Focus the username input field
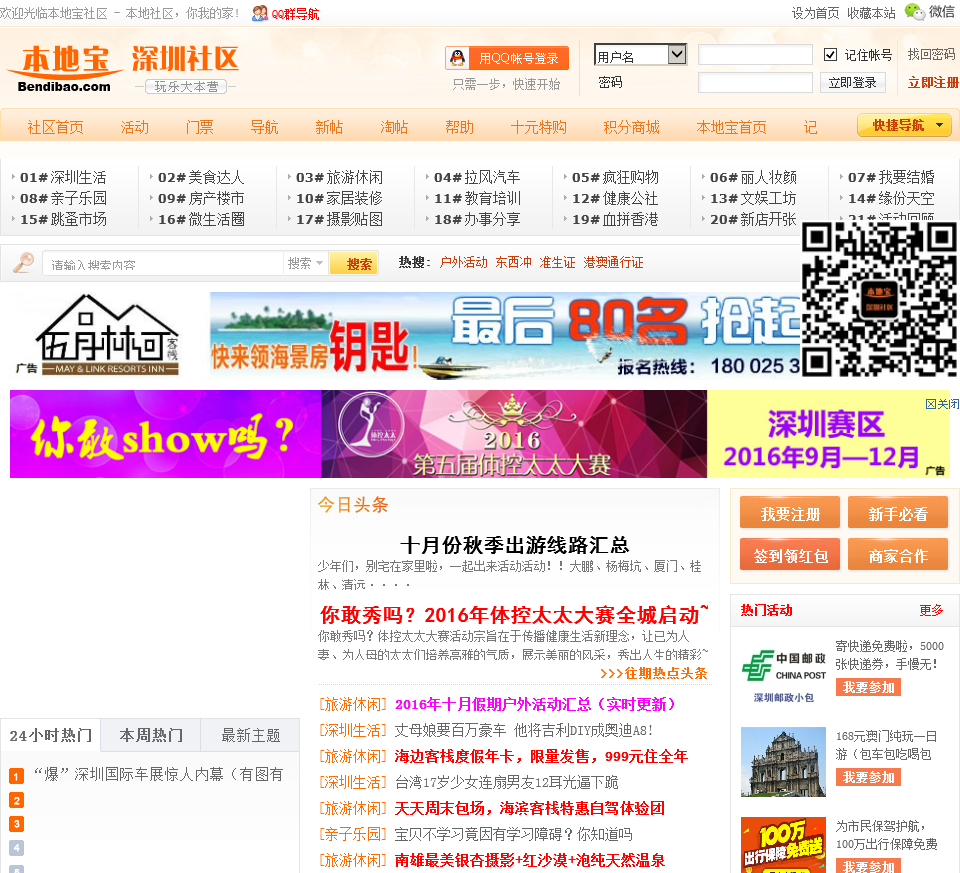The height and width of the screenshot is (873, 960). point(755,55)
